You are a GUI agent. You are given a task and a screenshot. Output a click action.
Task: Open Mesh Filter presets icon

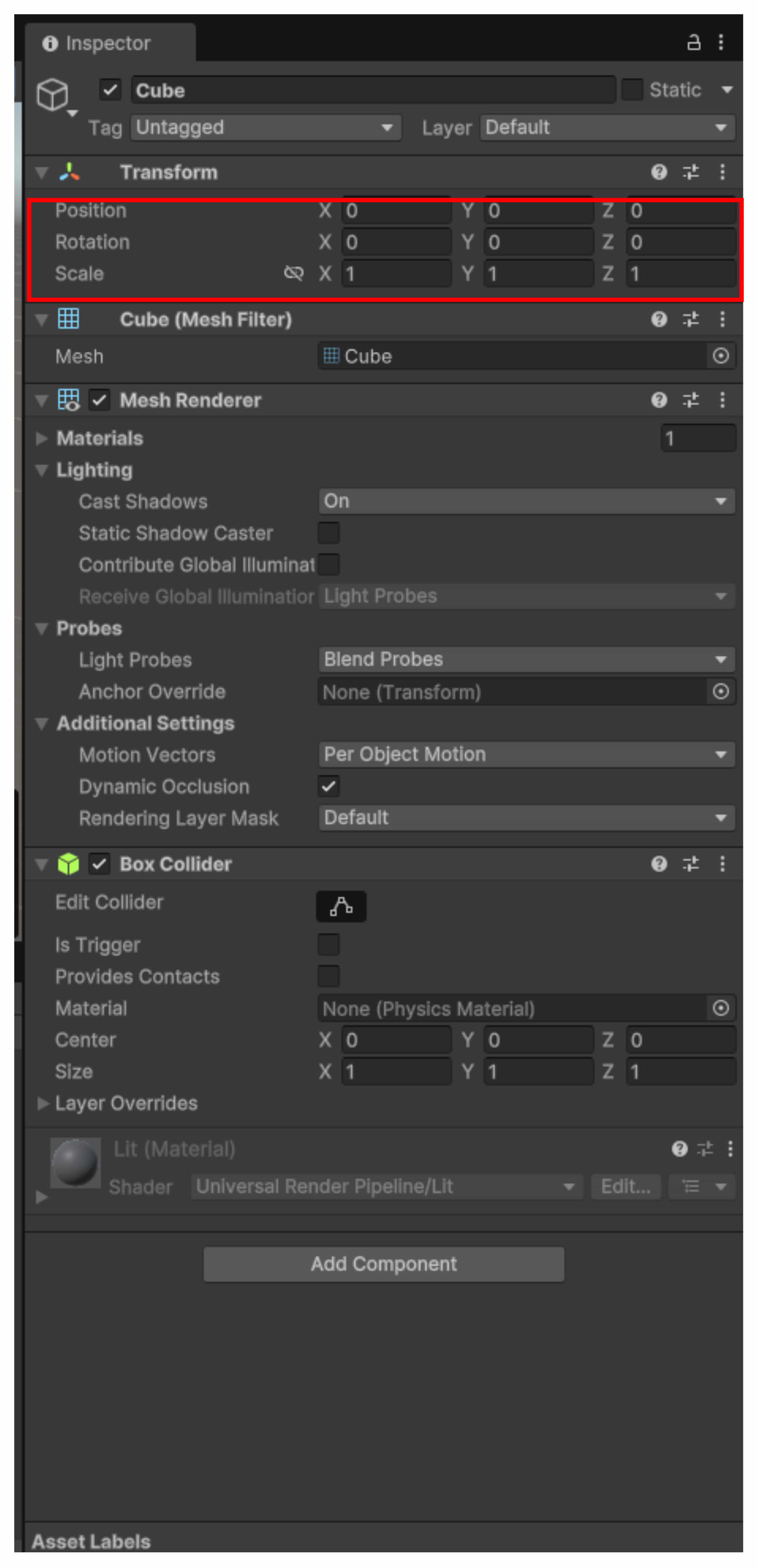690,319
